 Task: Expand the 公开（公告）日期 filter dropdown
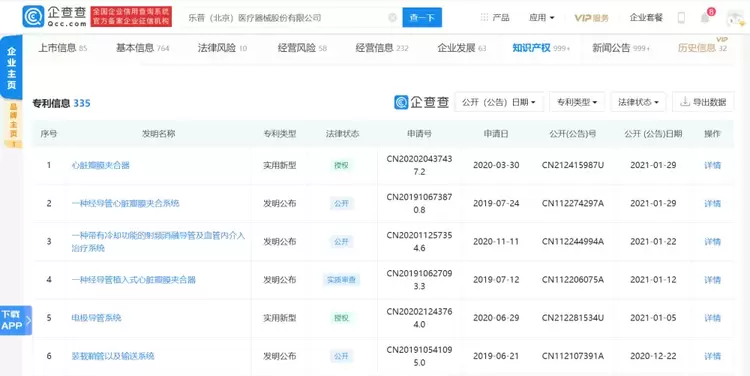(498, 102)
